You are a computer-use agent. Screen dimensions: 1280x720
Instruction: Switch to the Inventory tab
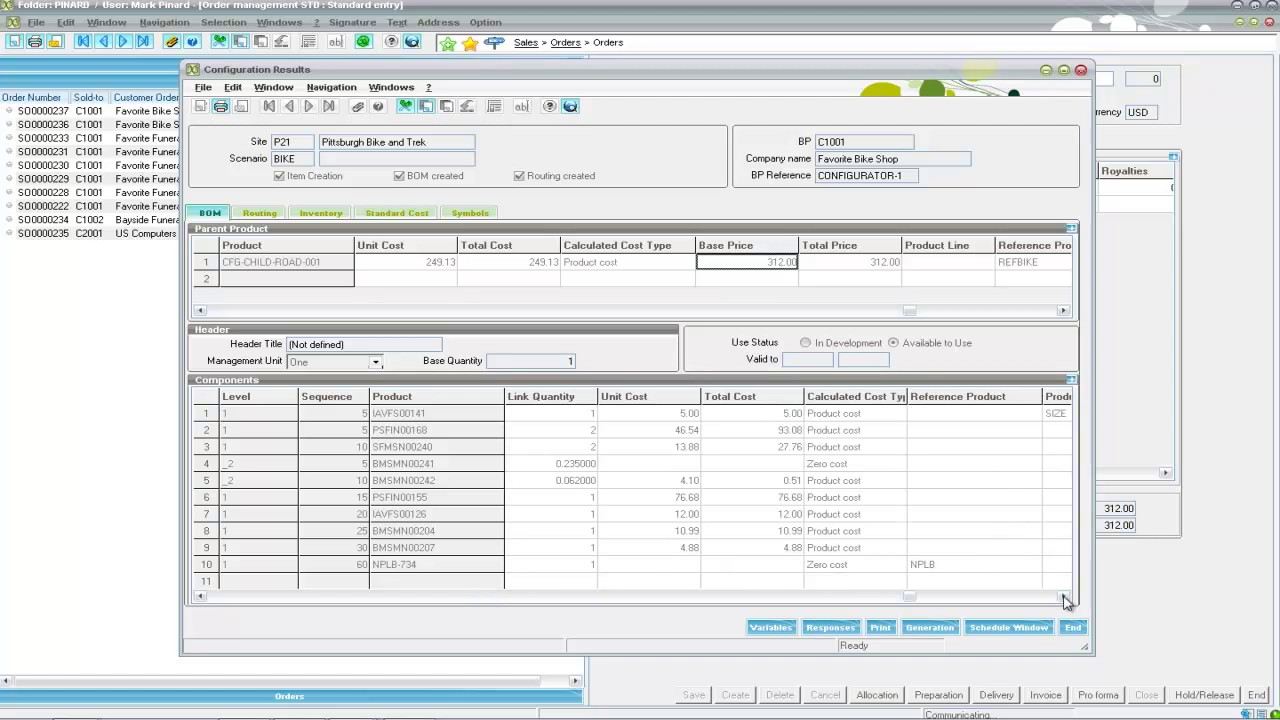tap(321, 213)
